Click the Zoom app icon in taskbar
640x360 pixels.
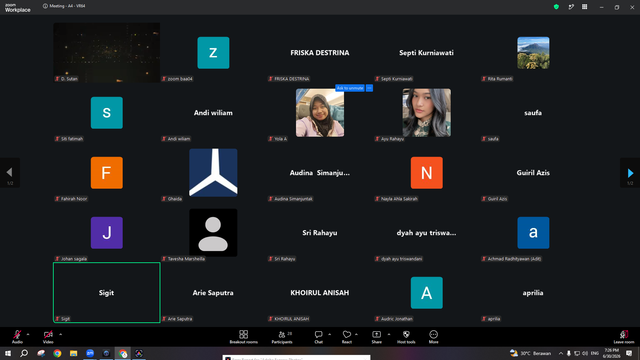coord(90,353)
